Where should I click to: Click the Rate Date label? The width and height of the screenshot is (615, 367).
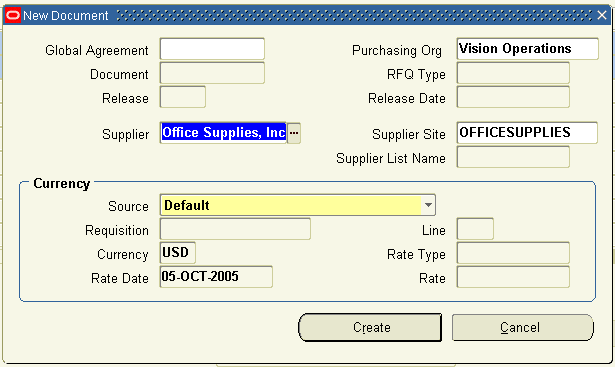click(x=120, y=278)
